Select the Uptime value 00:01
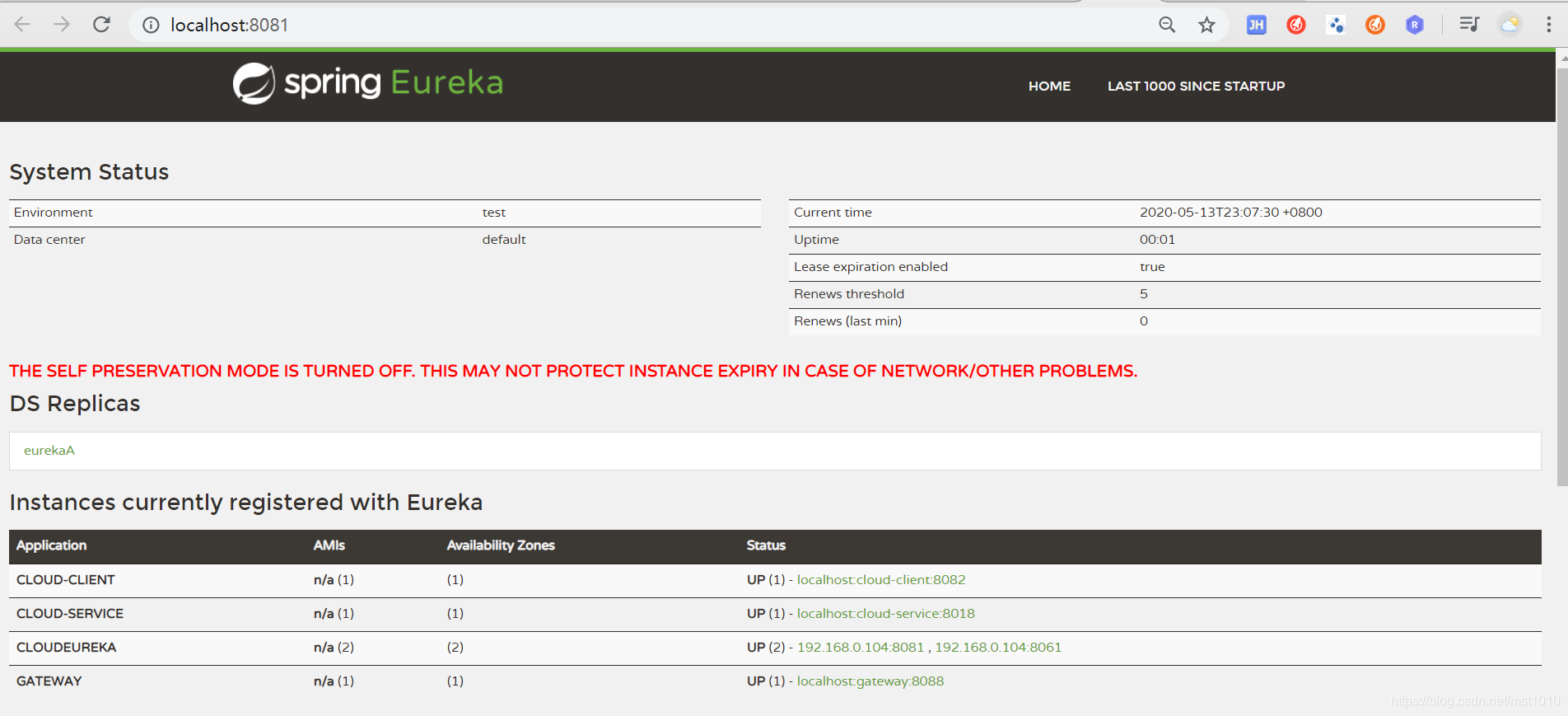1568x716 pixels. coord(1158,240)
